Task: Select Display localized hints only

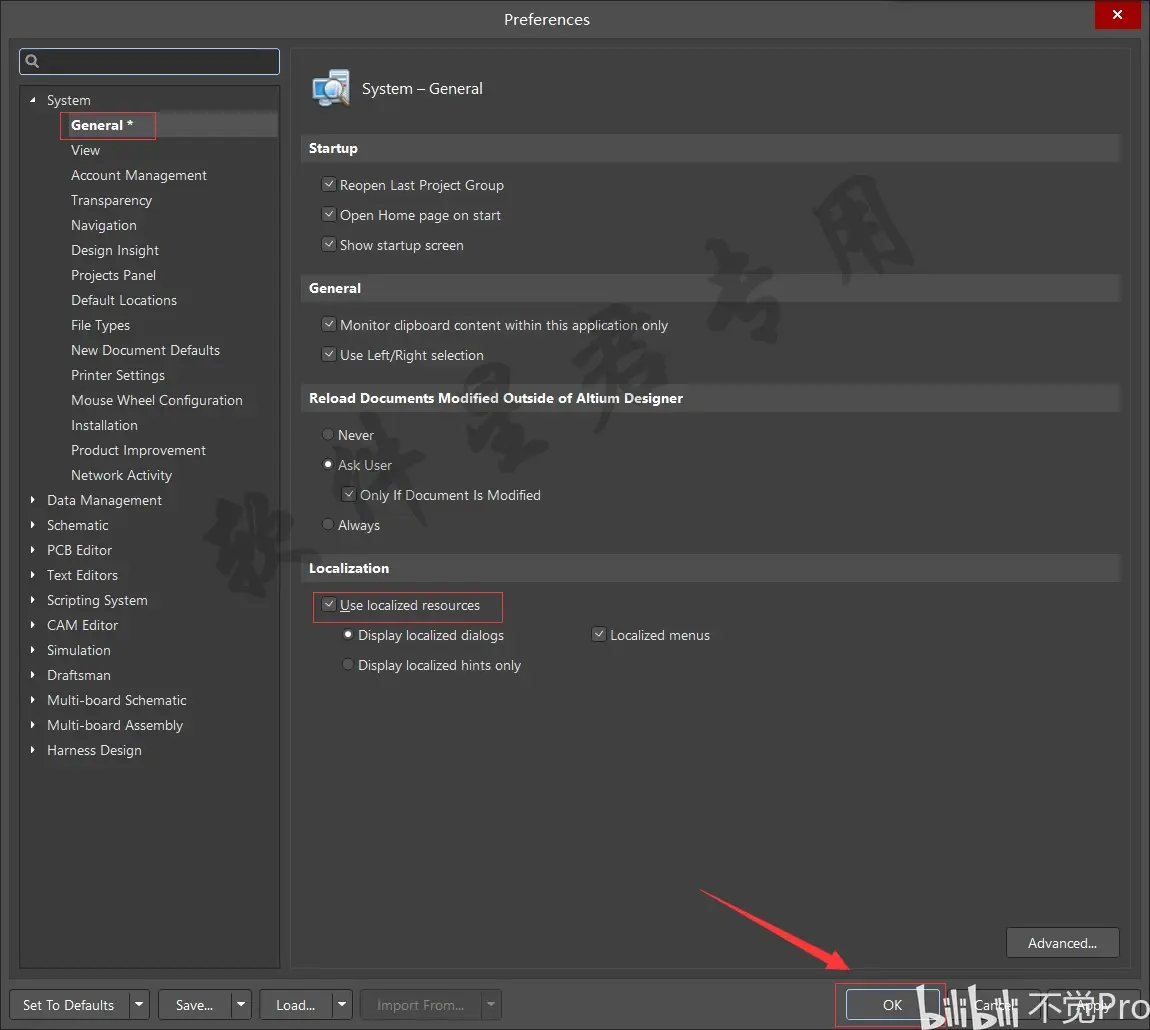Action: (x=348, y=665)
